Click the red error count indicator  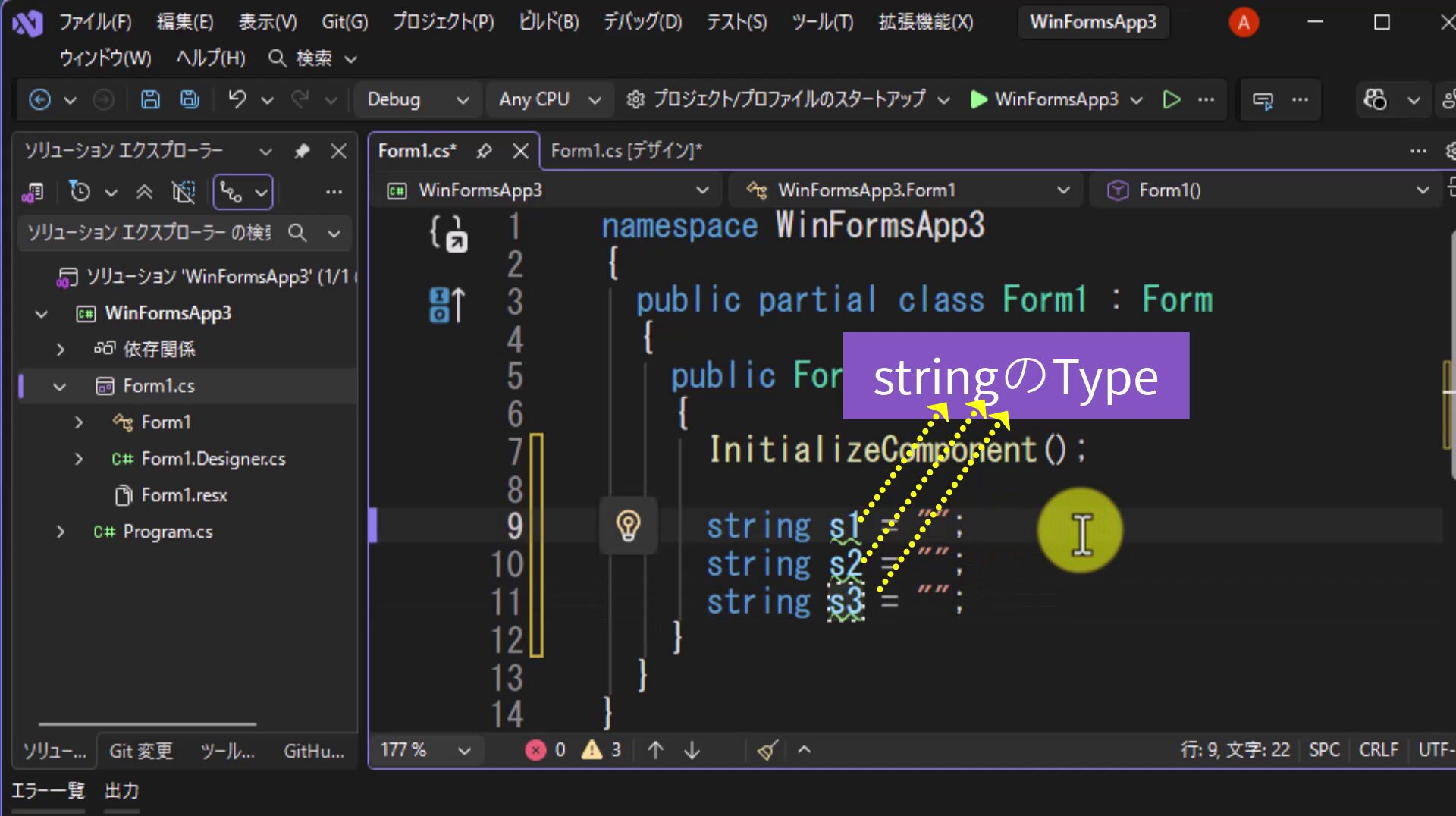545,750
